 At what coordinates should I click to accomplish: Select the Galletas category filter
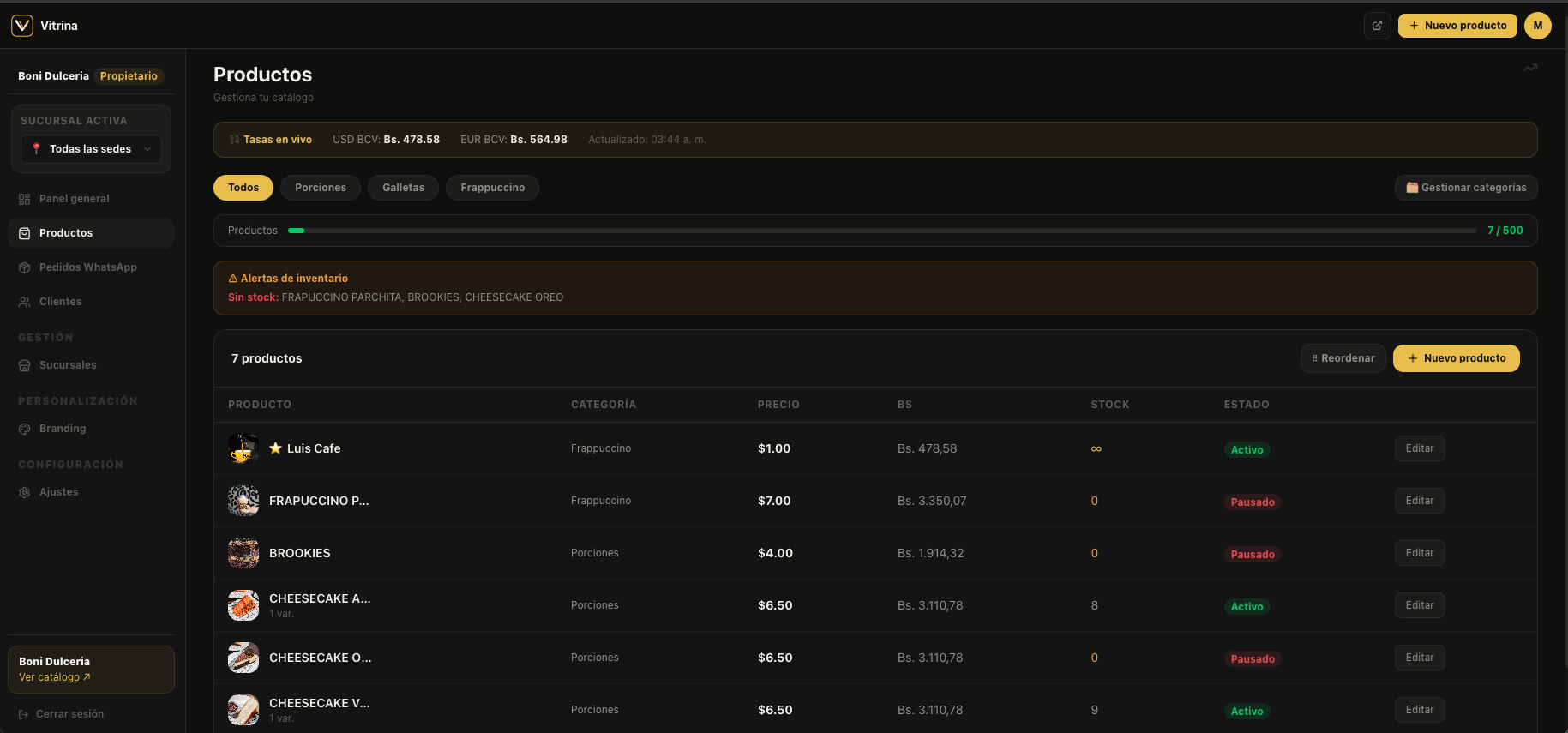[403, 188]
